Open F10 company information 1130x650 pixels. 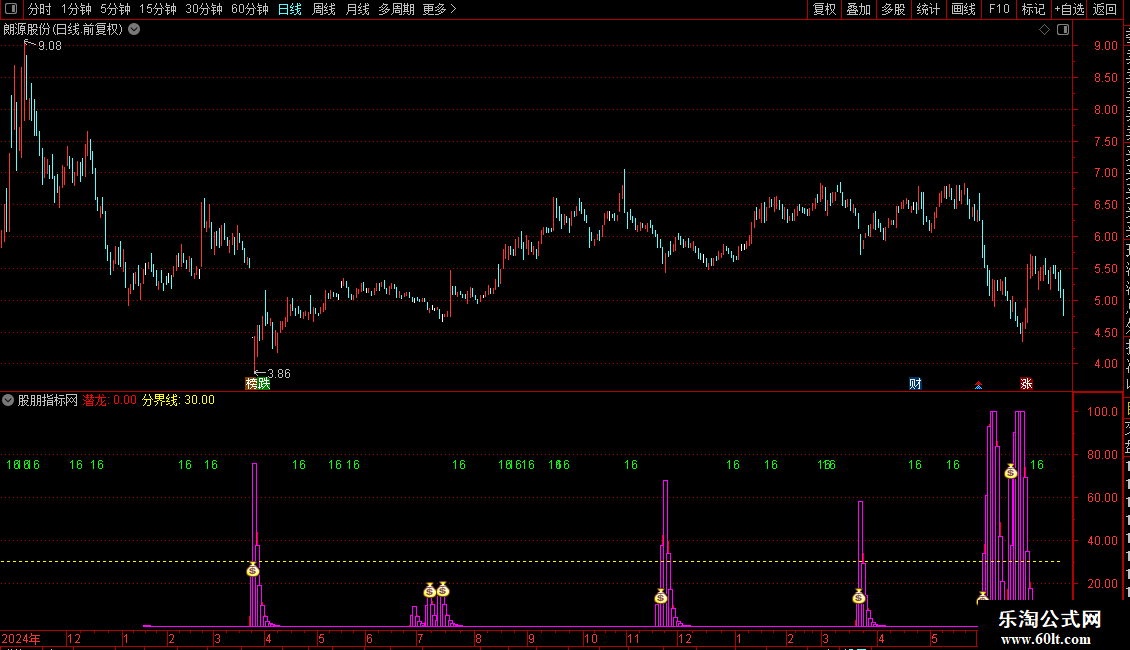[x=999, y=9]
